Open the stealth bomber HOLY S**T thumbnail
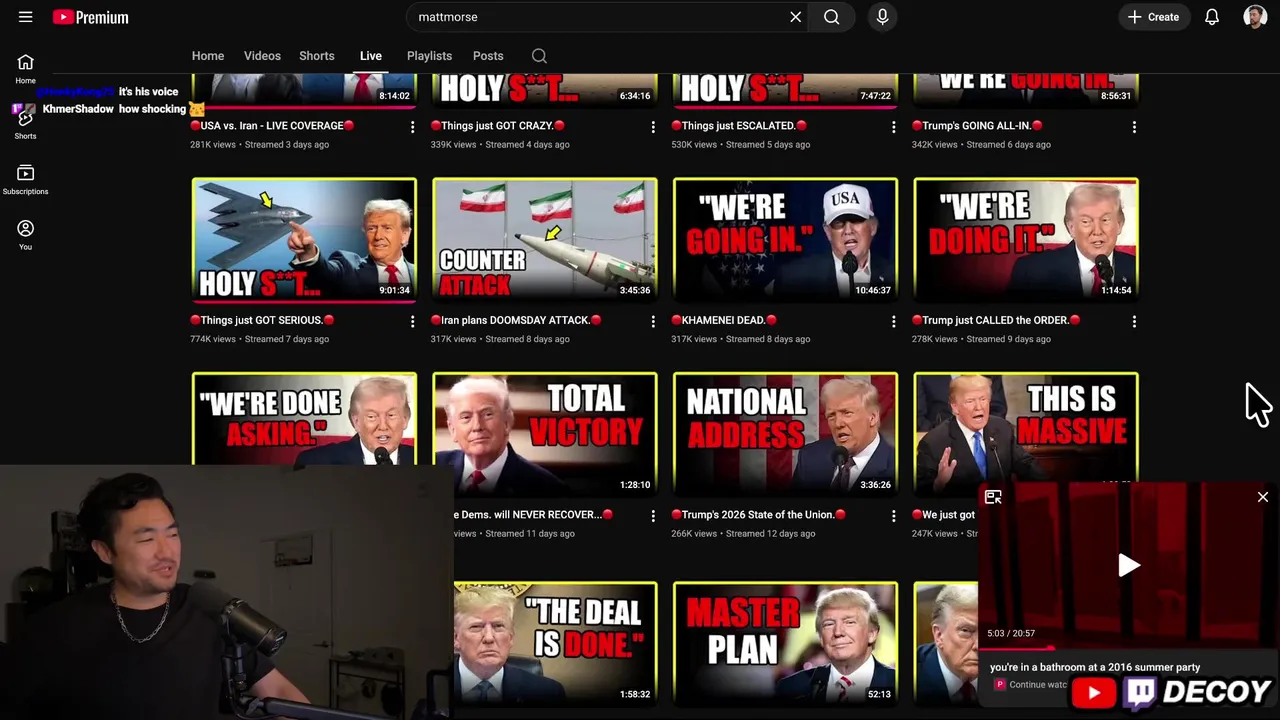The image size is (1280, 720). pyautogui.click(x=304, y=240)
